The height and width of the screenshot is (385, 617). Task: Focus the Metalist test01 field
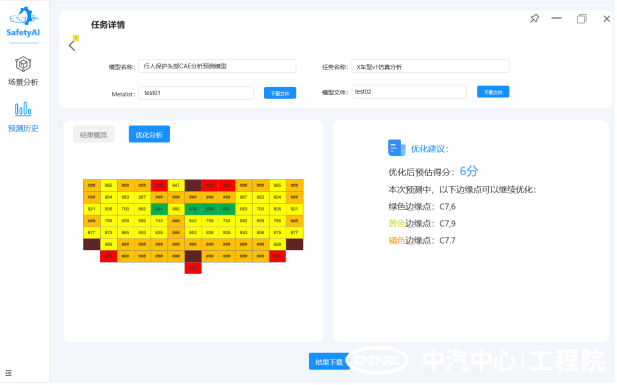(x=196, y=93)
